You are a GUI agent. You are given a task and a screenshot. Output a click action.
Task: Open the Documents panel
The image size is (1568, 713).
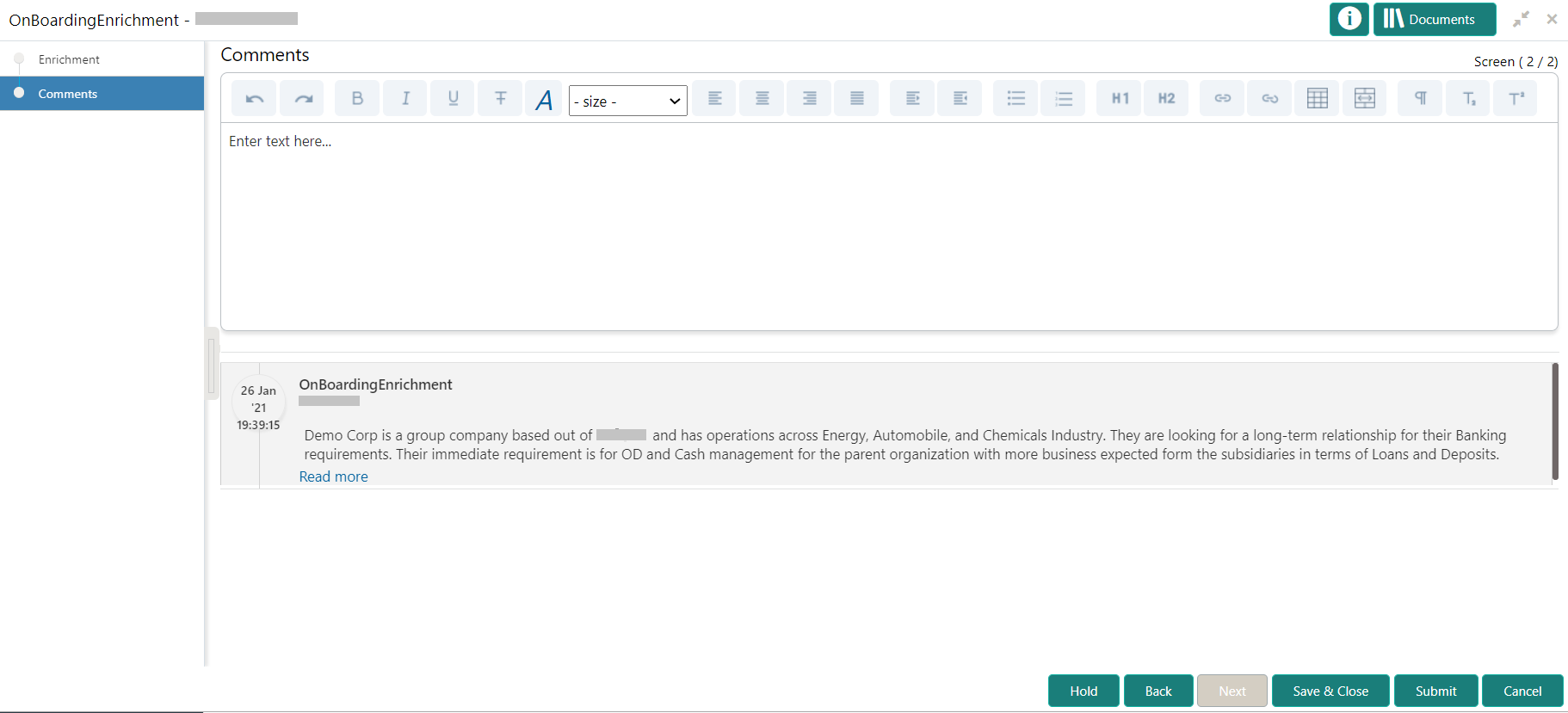pos(1435,19)
